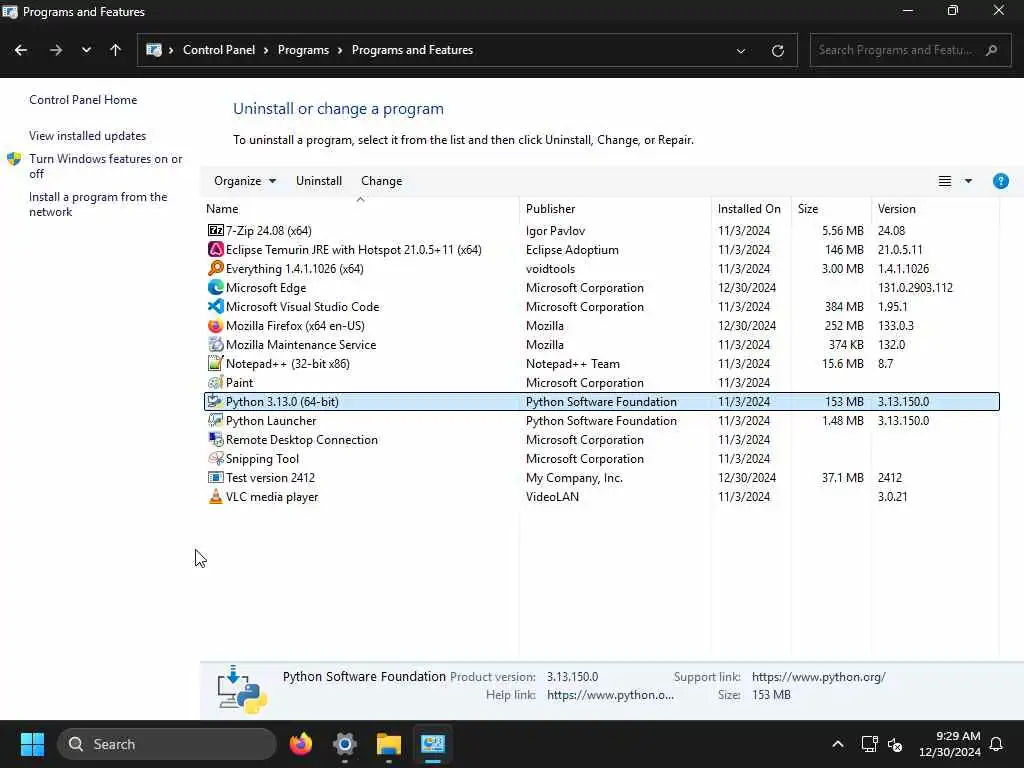Click the Remote Desktop Connection icon
Image resolution: width=1024 pixels, height=768 pixels.
215,439
